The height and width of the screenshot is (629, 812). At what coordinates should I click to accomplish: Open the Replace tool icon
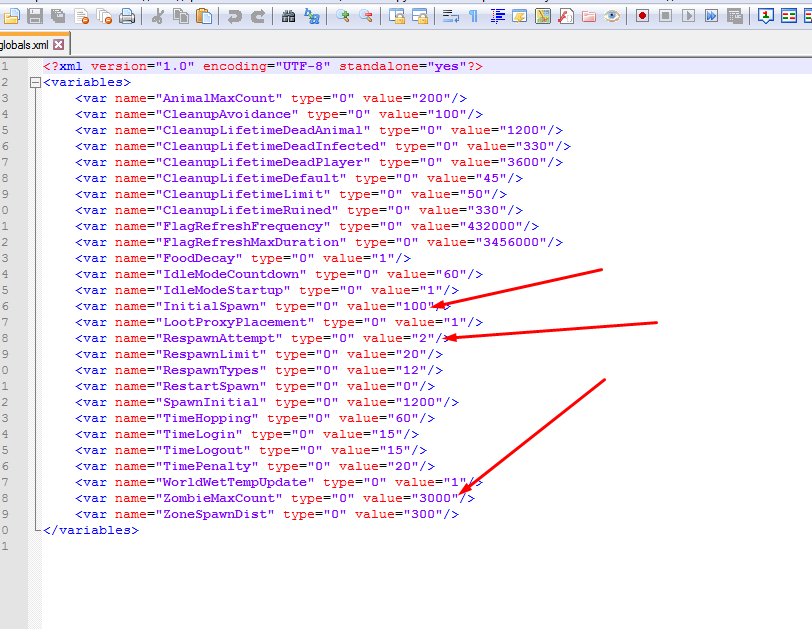pos(312,17)
